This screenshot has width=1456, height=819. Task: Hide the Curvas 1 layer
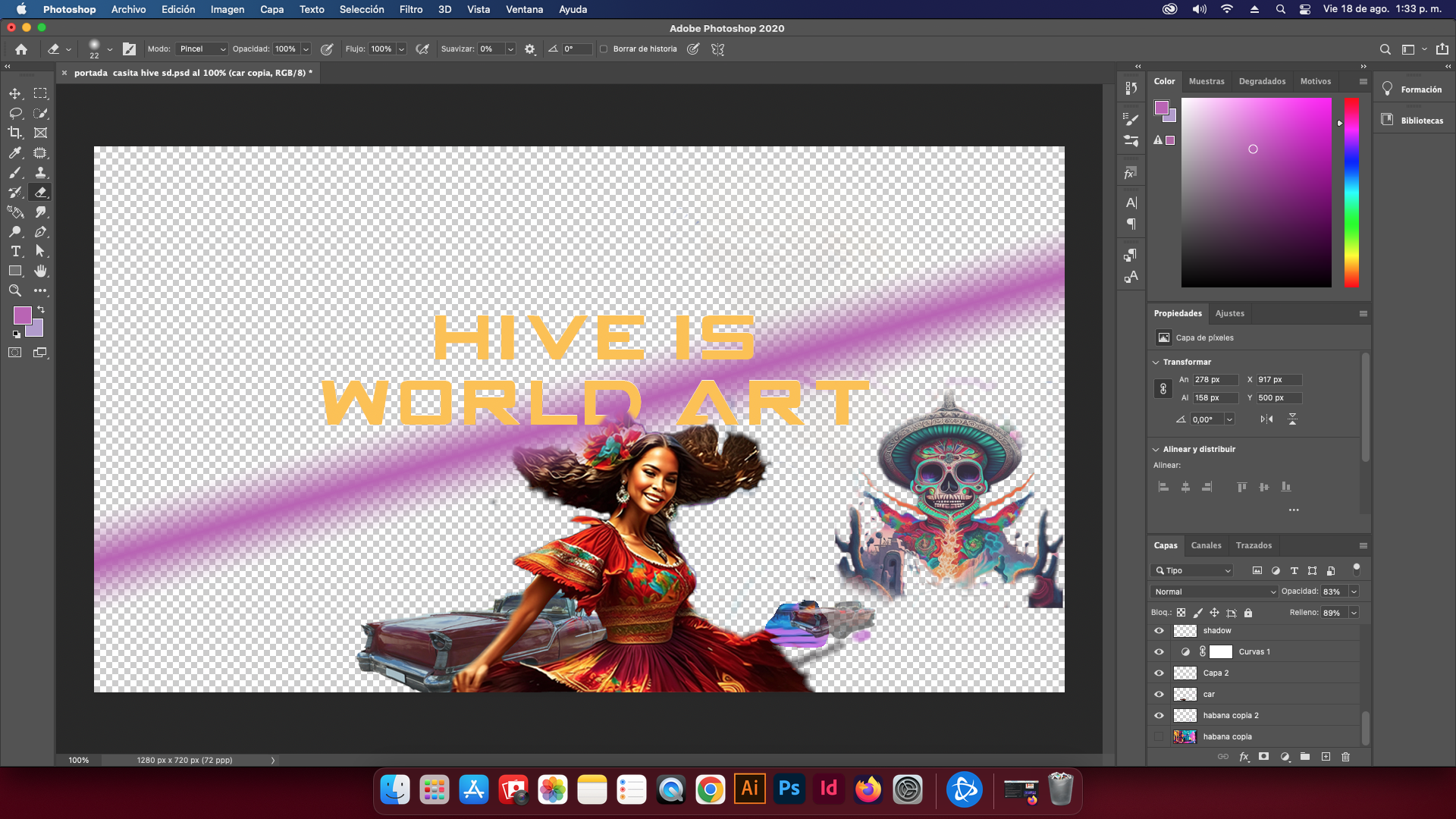tap(1159, 652)
